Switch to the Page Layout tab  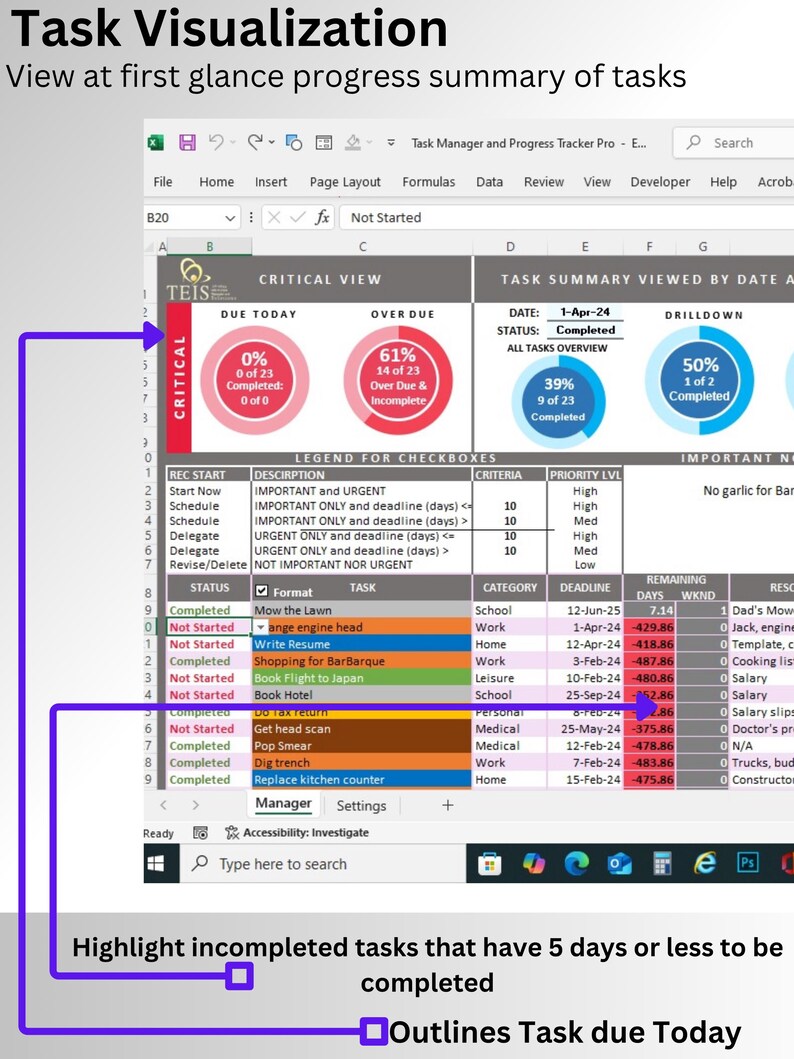pyautogui.click(x=345, y=182)
